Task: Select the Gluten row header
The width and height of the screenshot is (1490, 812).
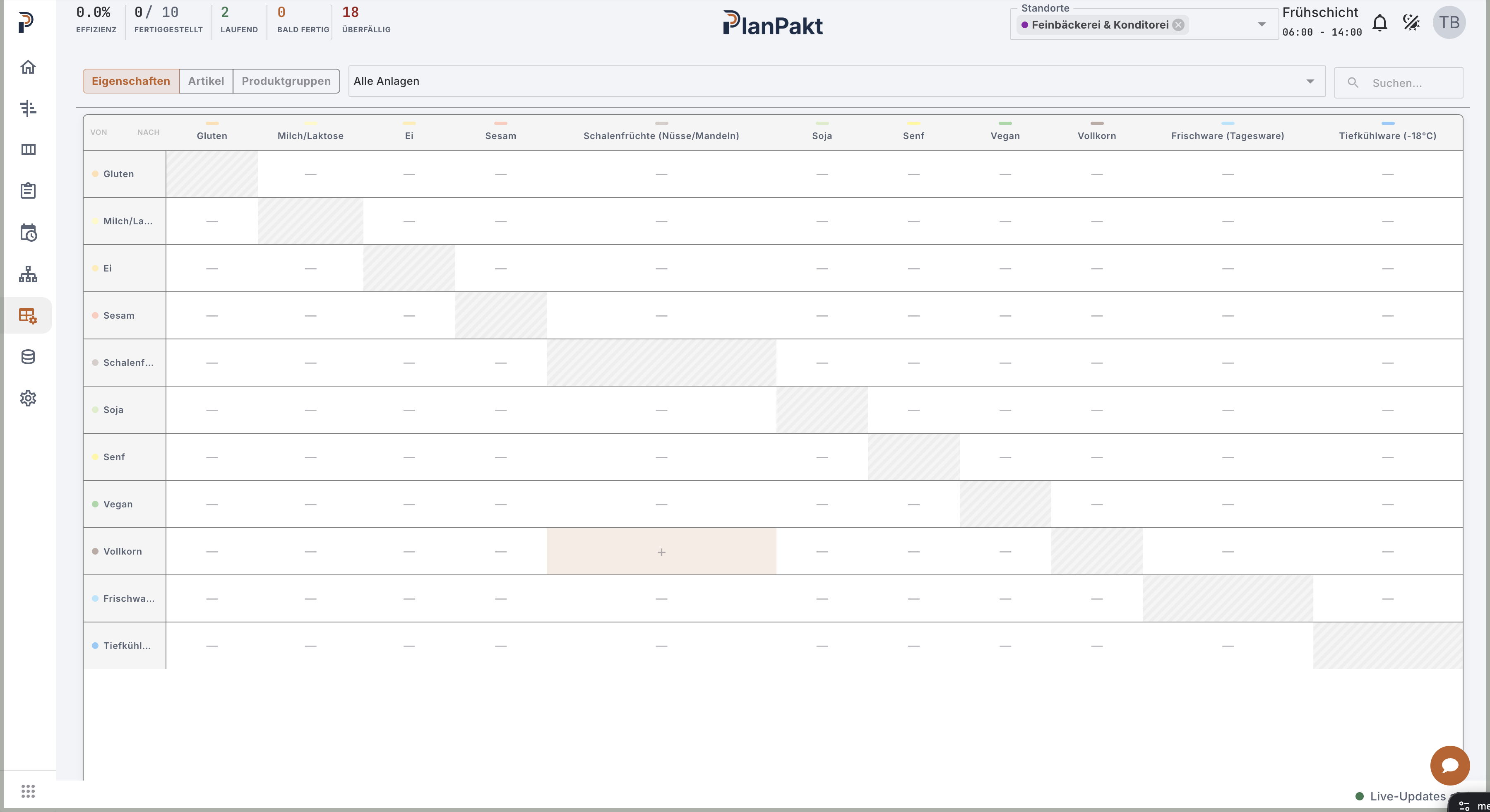Action: click(124, 174)
